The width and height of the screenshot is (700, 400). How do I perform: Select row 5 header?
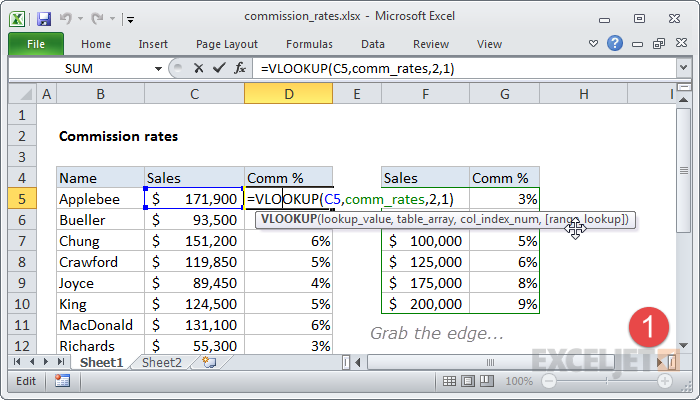coord(22,199)
